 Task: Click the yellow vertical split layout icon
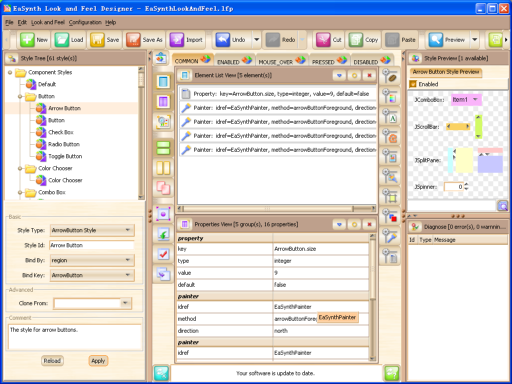163,168
